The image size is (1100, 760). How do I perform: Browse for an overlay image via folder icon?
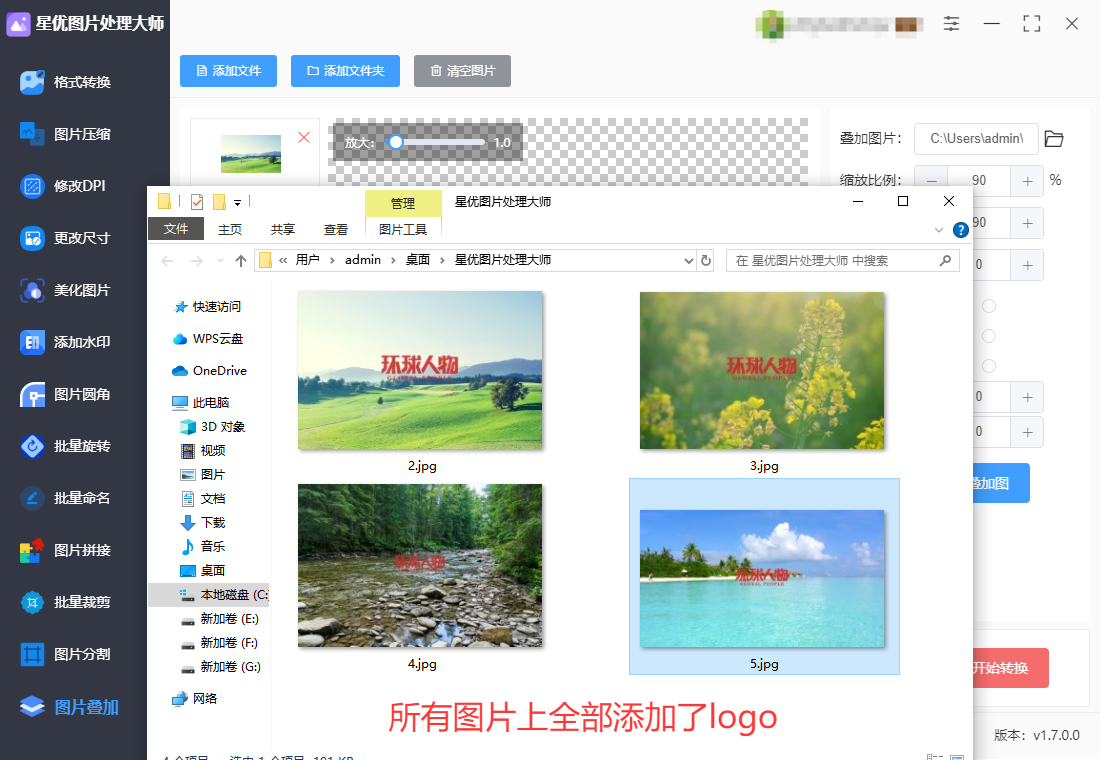1054,138
